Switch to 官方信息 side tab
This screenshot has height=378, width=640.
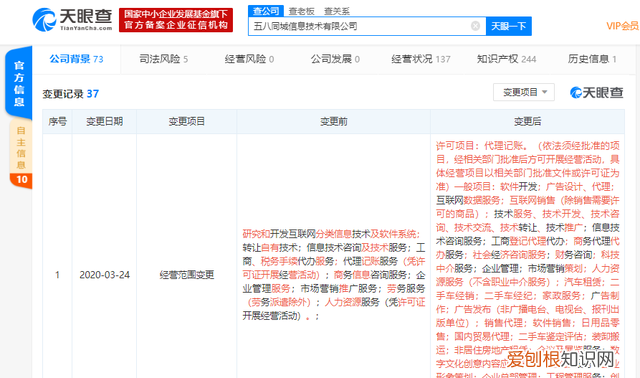19,83
